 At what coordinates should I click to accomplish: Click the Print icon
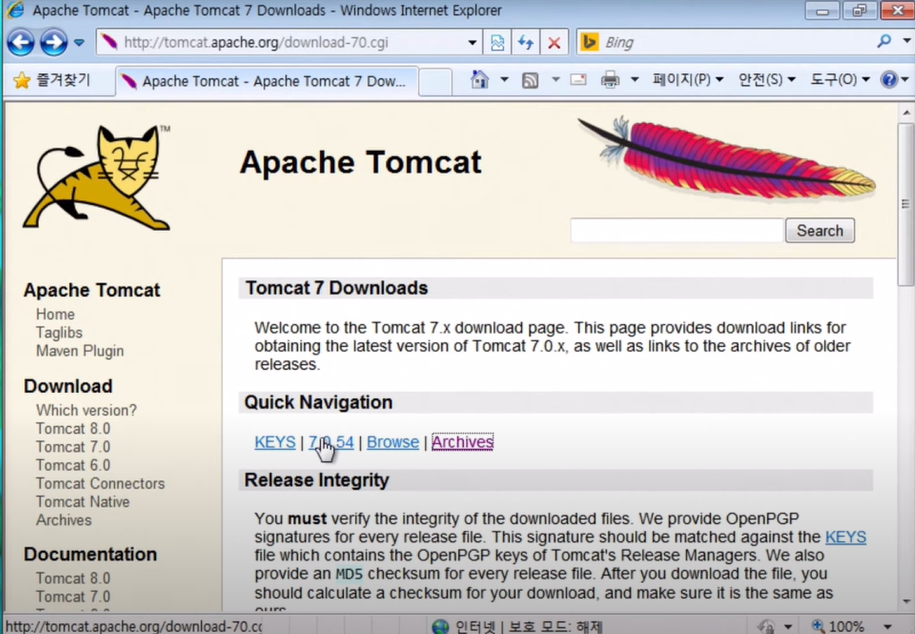[x=610, y=79]
